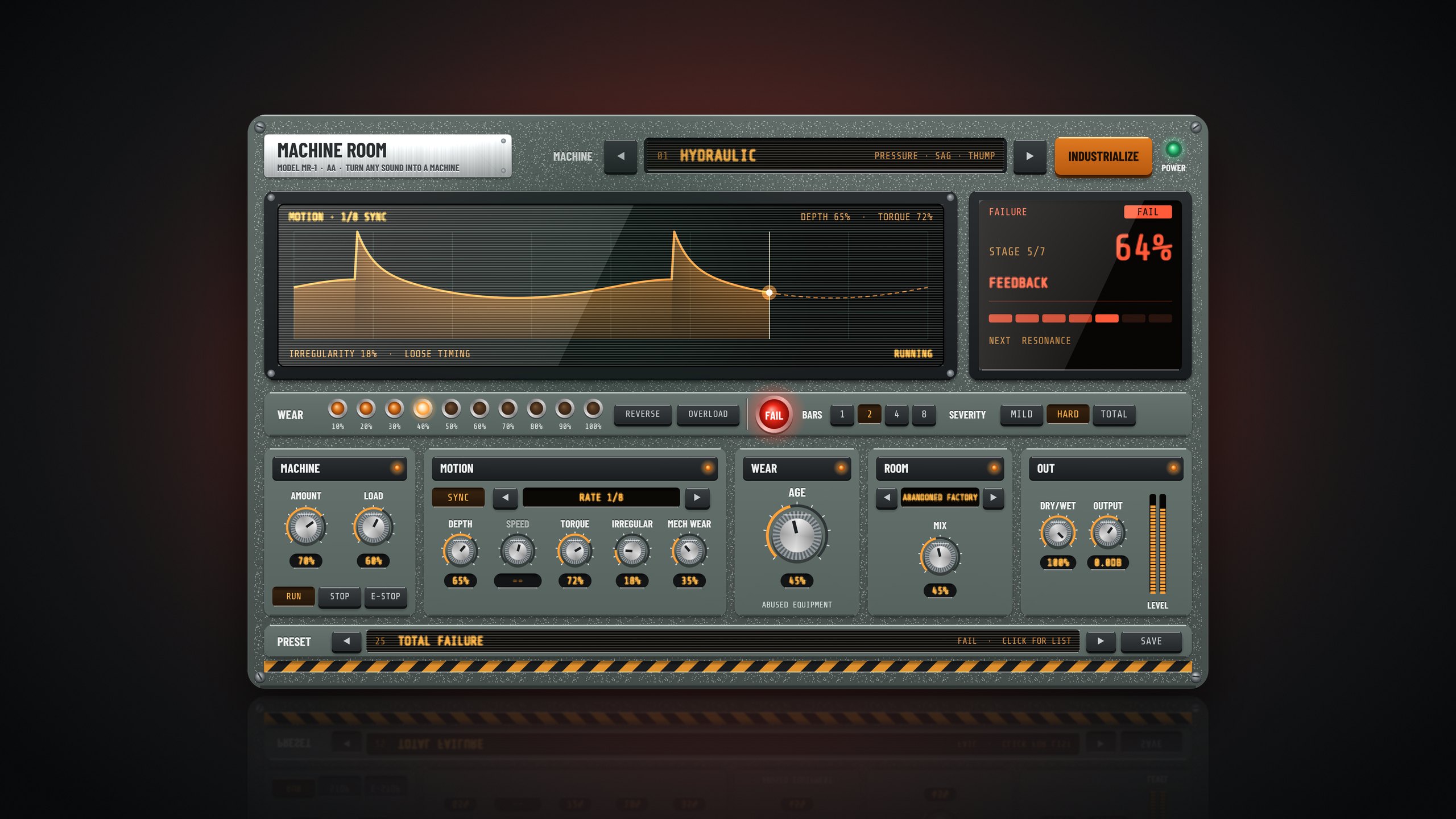Select 4 bars length
Image resolution: width=1456 pixels, height=819 pixels.
(897, 414)
